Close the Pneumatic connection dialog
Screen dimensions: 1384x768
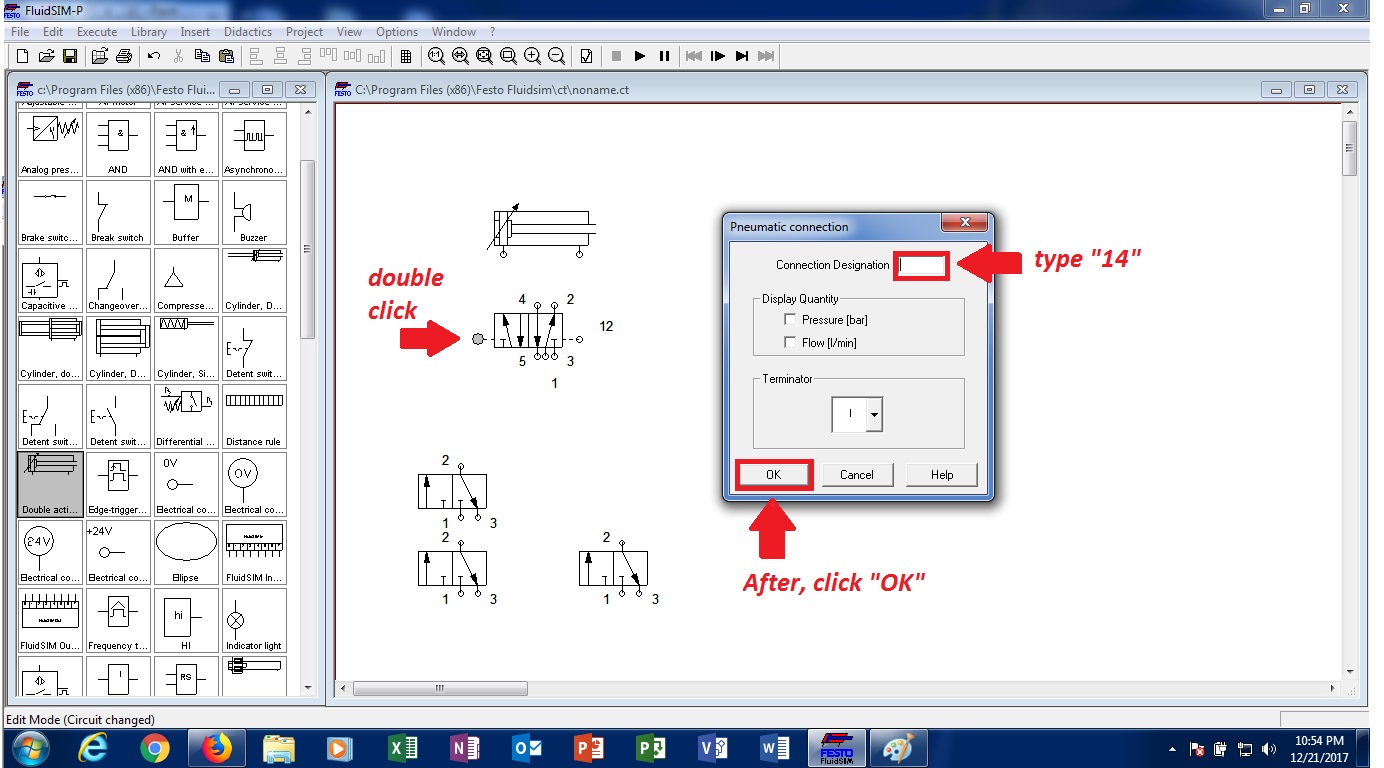click(965, 223)
